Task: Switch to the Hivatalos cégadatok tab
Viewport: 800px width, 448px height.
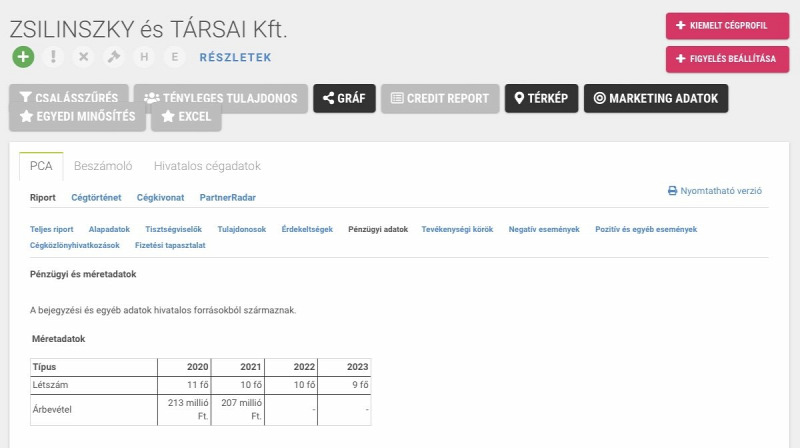Action: coord(207,166)
